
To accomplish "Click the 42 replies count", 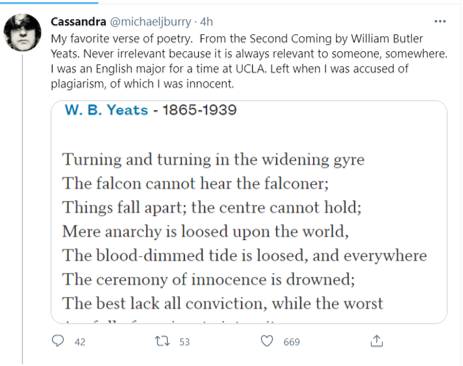I will (80, 342).
